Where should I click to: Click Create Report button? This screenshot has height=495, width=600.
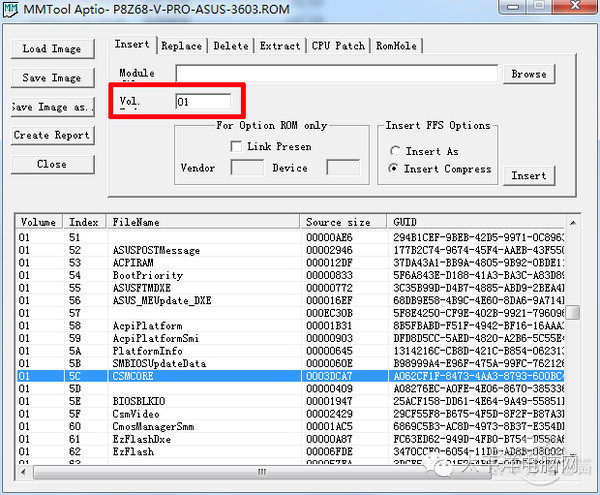(52, 135)
